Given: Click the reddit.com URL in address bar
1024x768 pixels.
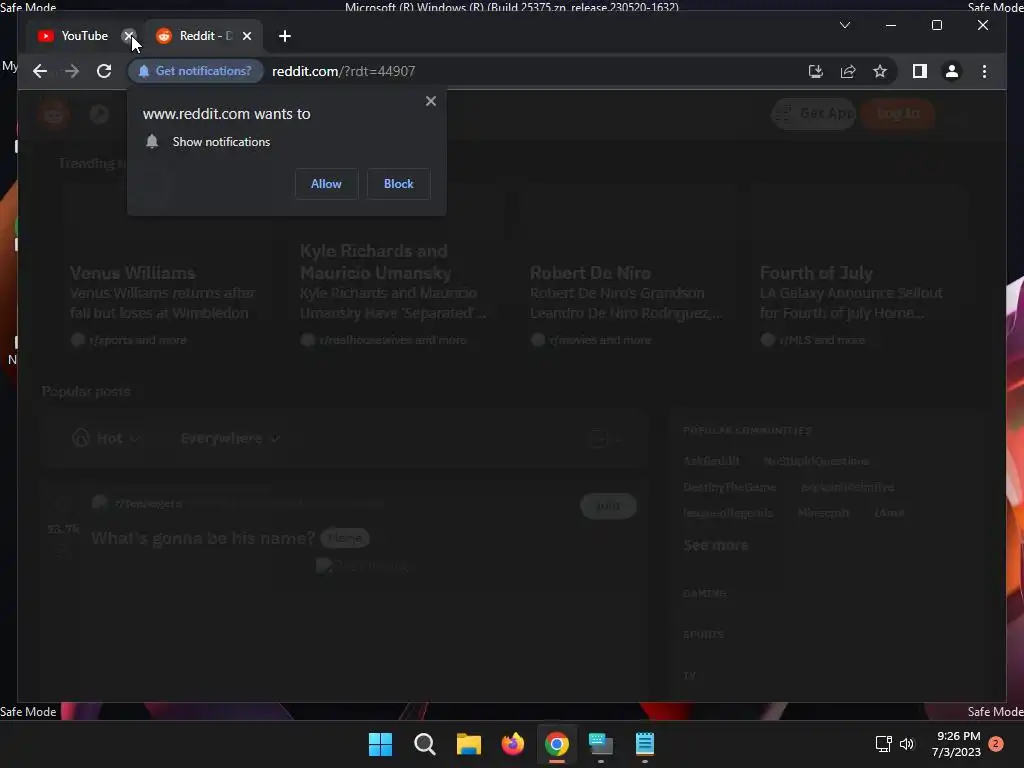Looking at the screenshot, I should 344,71.
